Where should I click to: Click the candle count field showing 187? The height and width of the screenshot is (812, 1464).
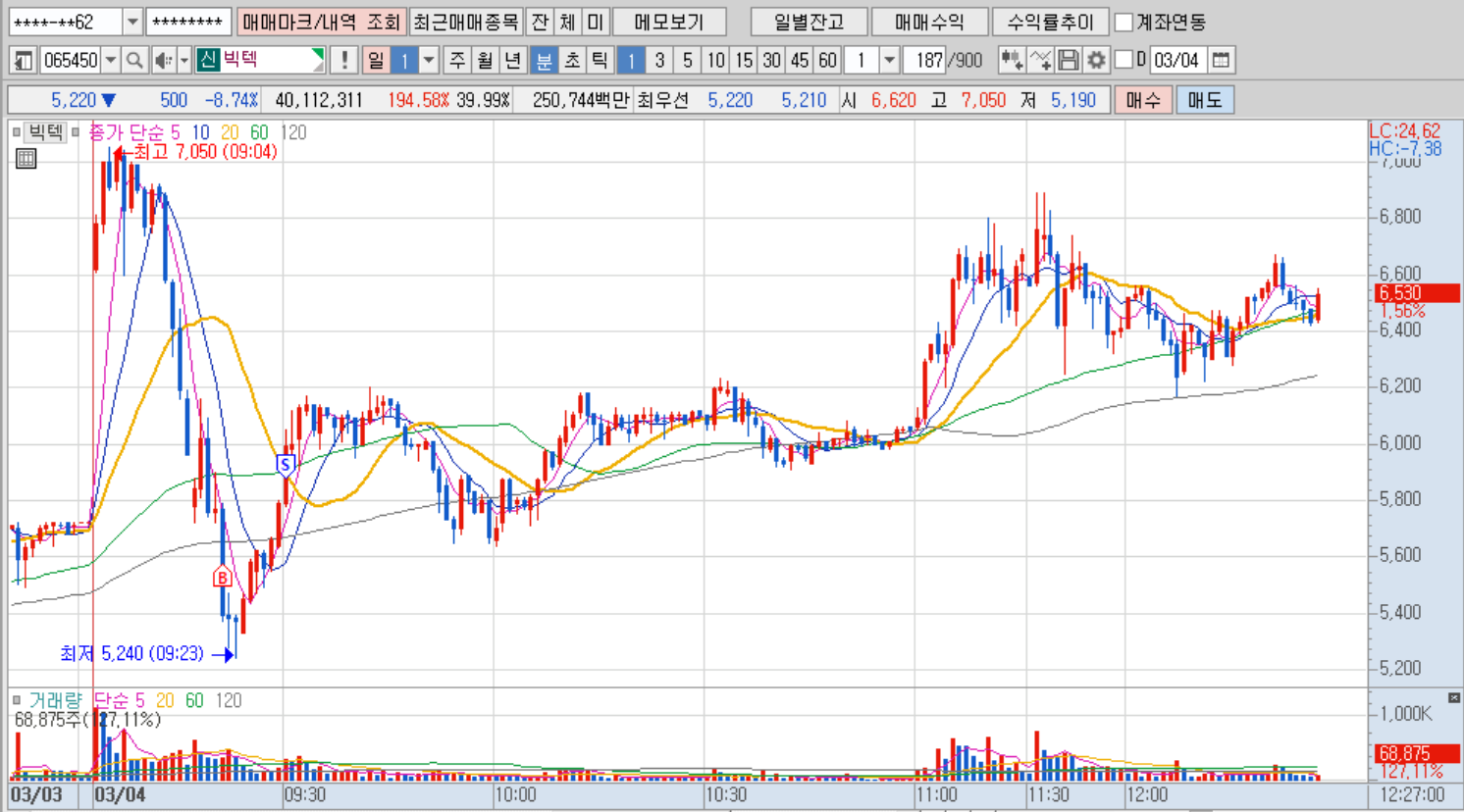[928, 61]
